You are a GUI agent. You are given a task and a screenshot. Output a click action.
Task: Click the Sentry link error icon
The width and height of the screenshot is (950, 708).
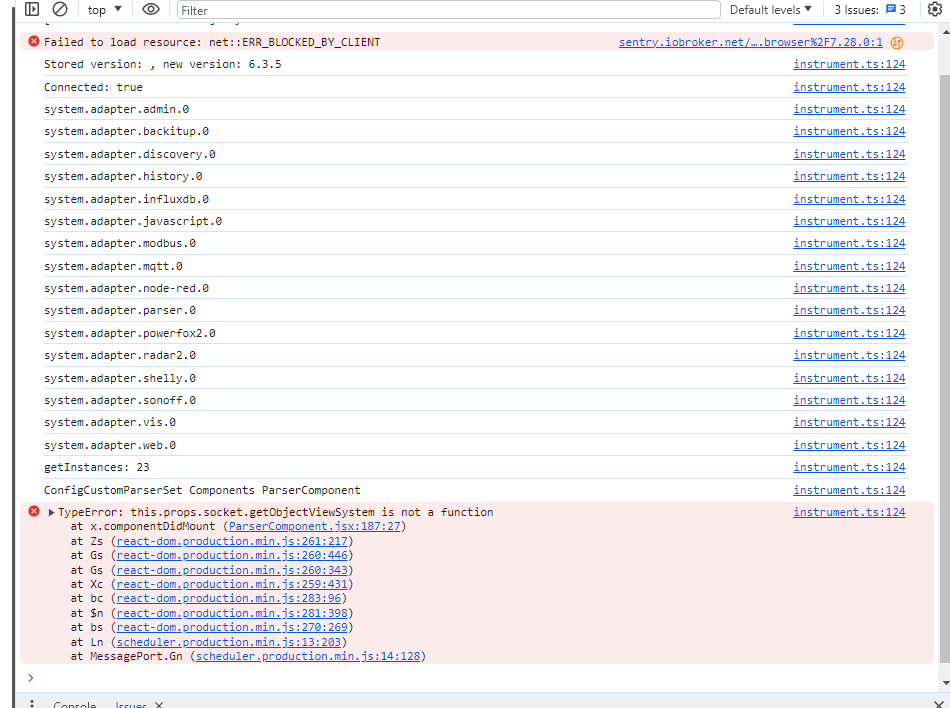pos(896,42)
